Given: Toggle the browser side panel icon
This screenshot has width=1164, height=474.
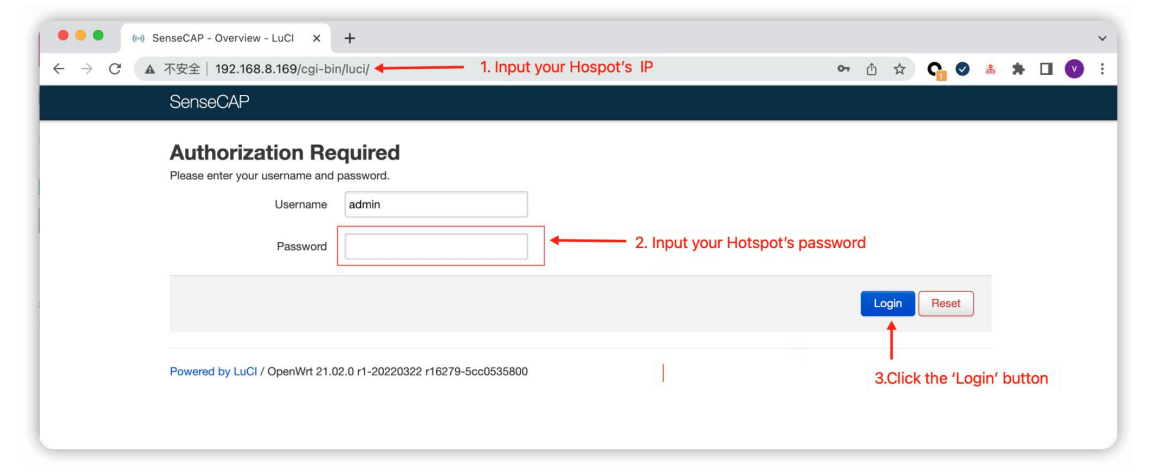Looking at the screenshot, I should [x=1045, y=69].
